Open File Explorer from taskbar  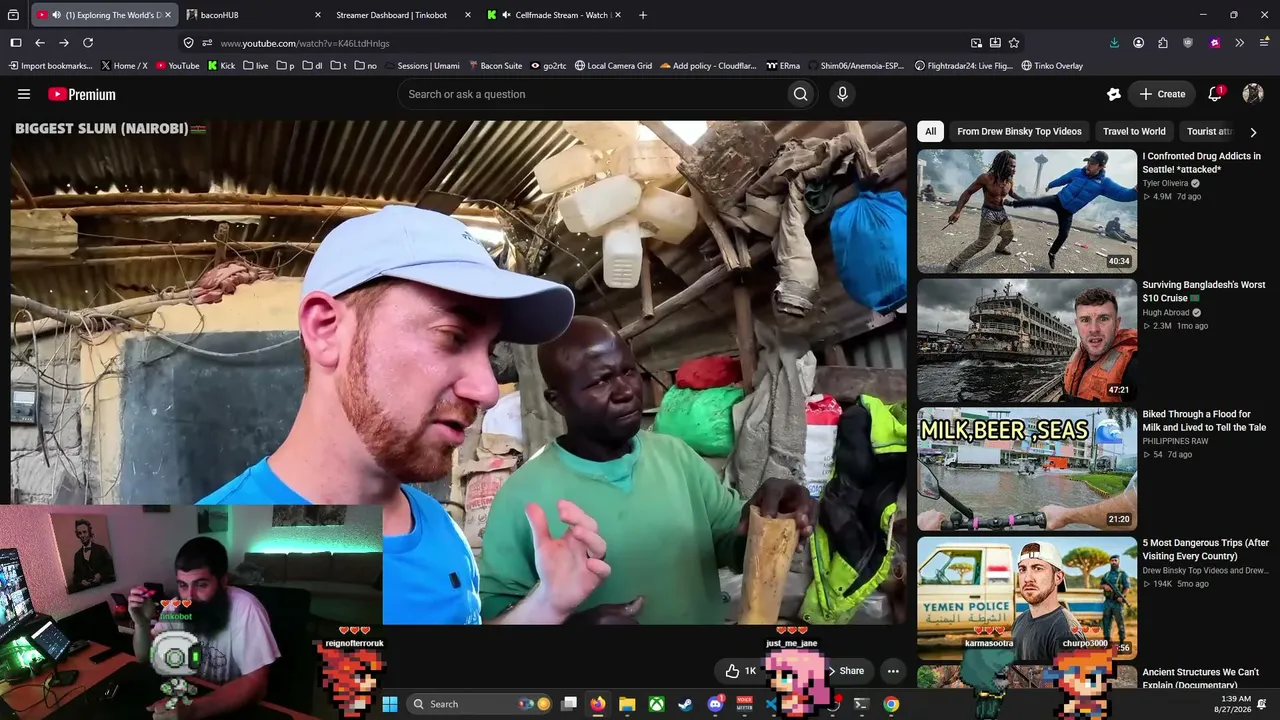click(627, 704)
